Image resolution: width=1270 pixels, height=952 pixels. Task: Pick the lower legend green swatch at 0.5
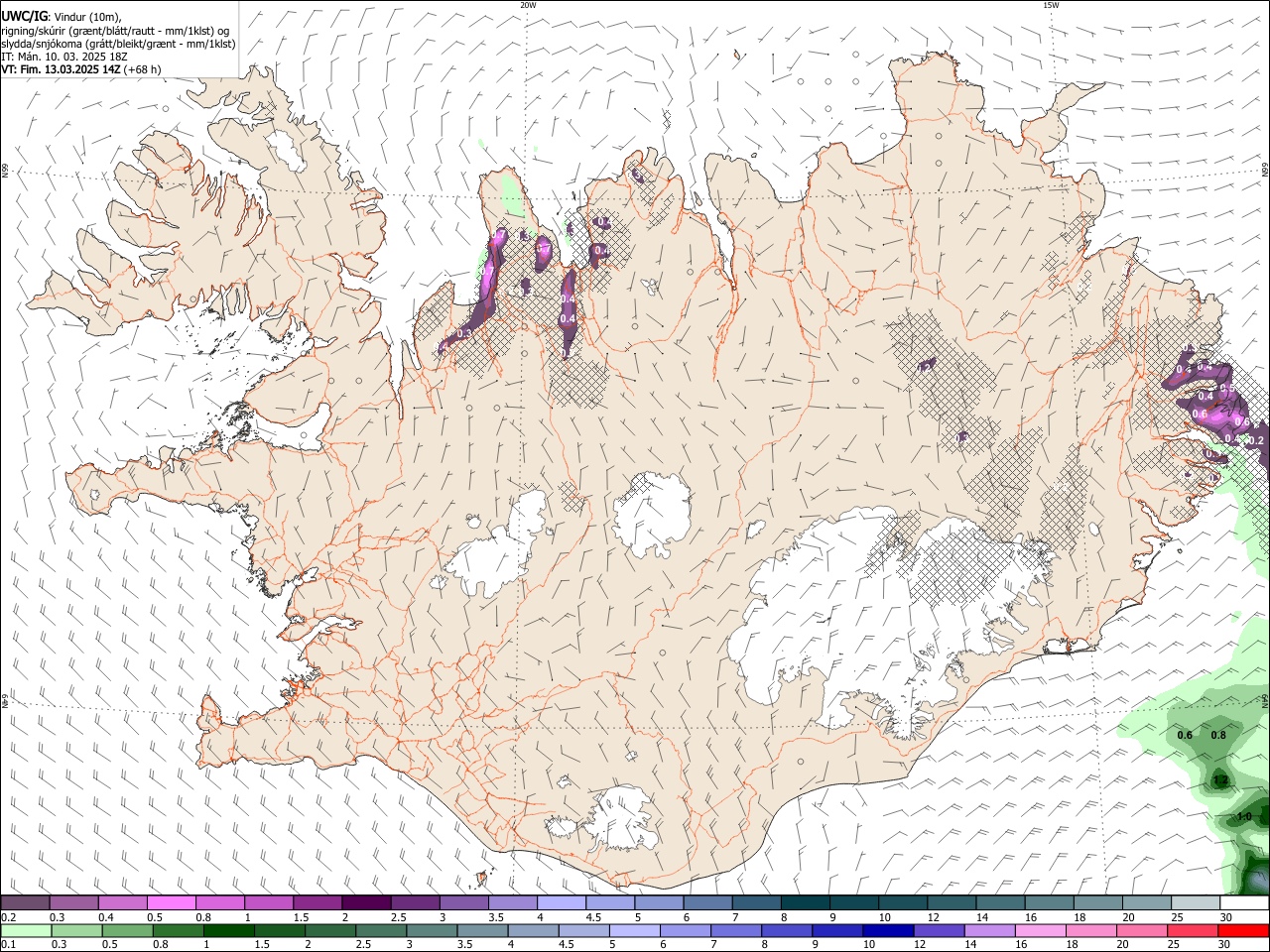(127, 930)
